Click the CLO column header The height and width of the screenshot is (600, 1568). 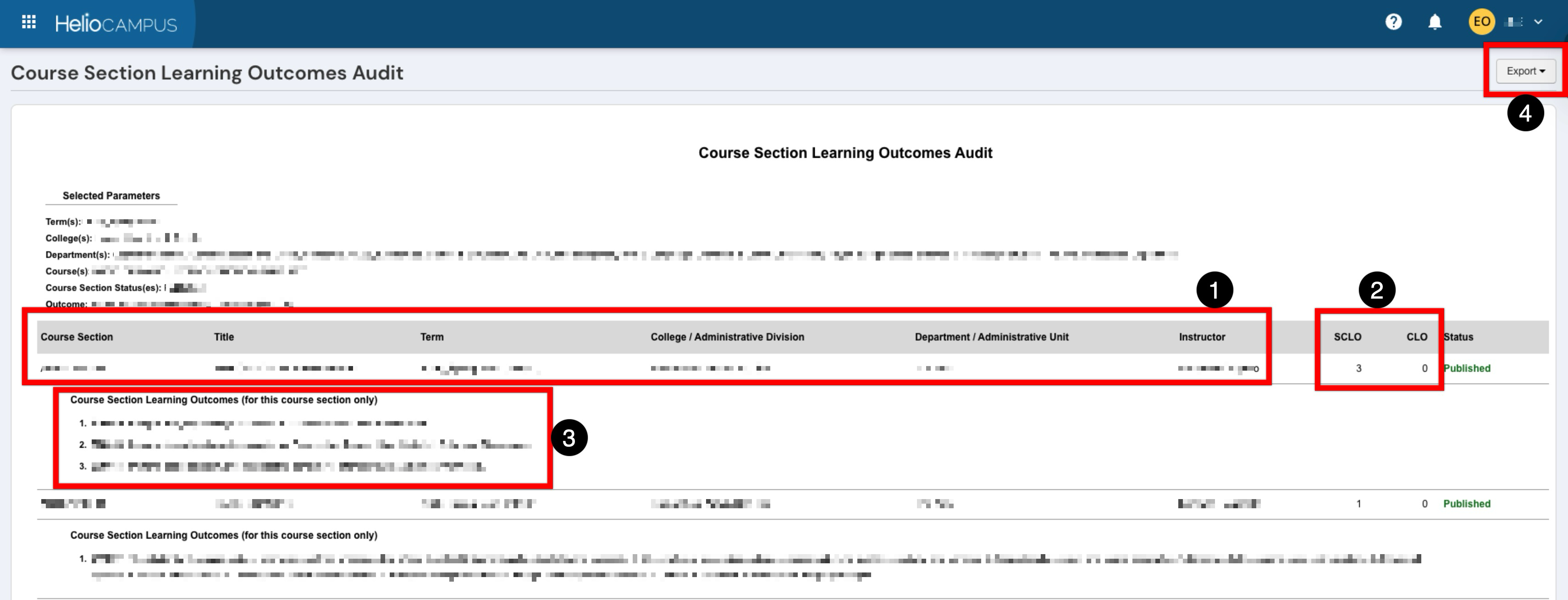click(x=1416, y=337)
